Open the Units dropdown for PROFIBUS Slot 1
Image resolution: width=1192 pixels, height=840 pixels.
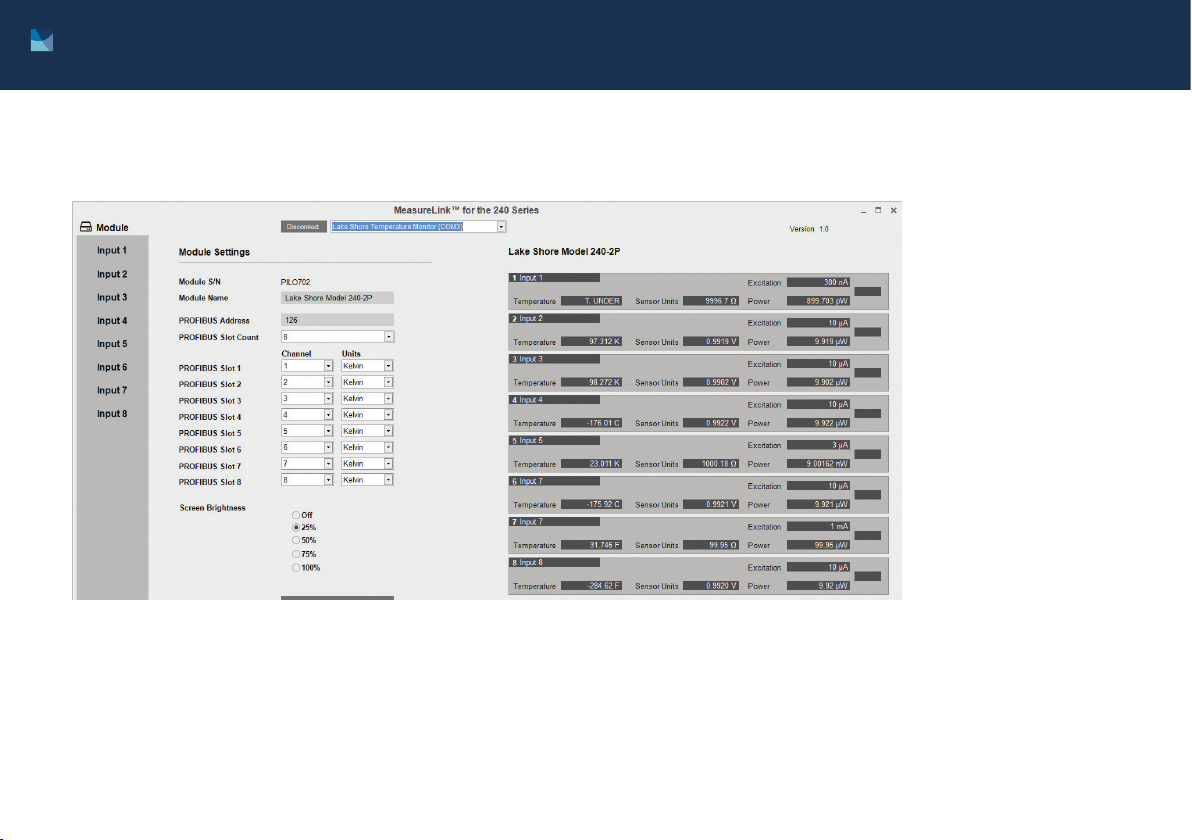point(388,366)
